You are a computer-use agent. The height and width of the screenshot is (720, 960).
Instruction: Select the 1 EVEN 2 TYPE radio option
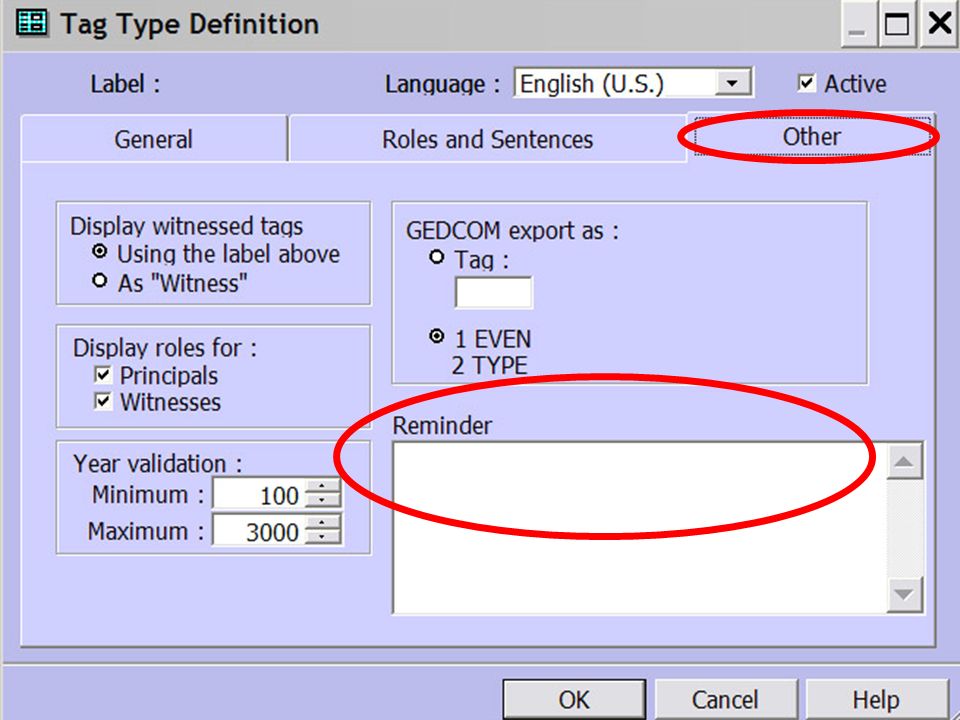click(x=437, y=337)
